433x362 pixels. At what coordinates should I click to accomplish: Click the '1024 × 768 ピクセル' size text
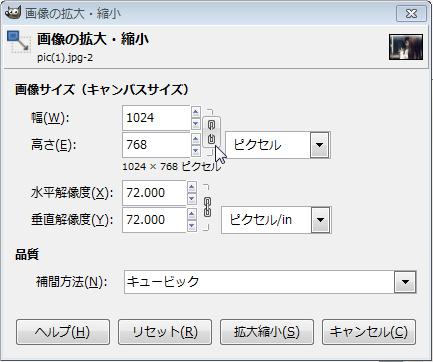[172, 166]
